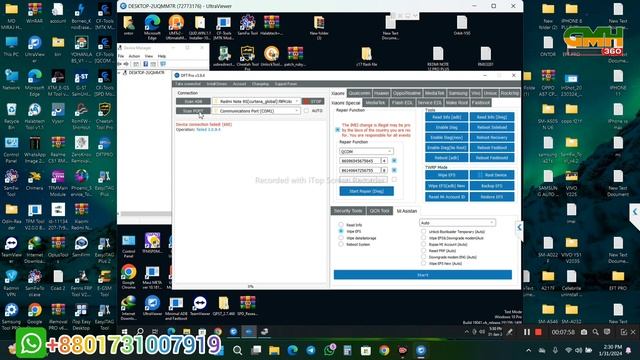Expand the UltraViewer side arrow on the right screen edge
640x360 pixels.
click(x=635, y=212)
